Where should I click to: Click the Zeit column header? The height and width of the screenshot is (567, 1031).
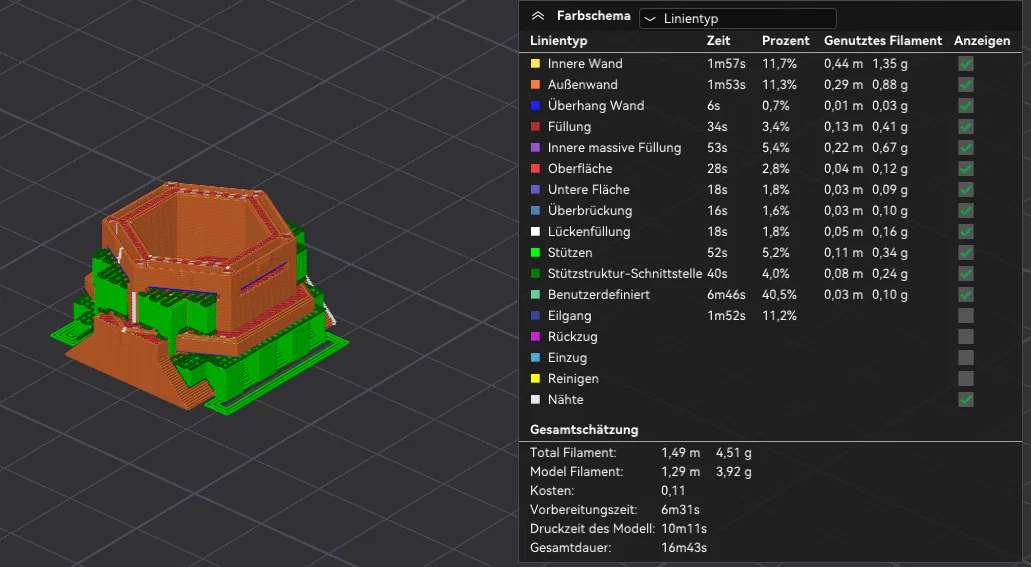719,41
